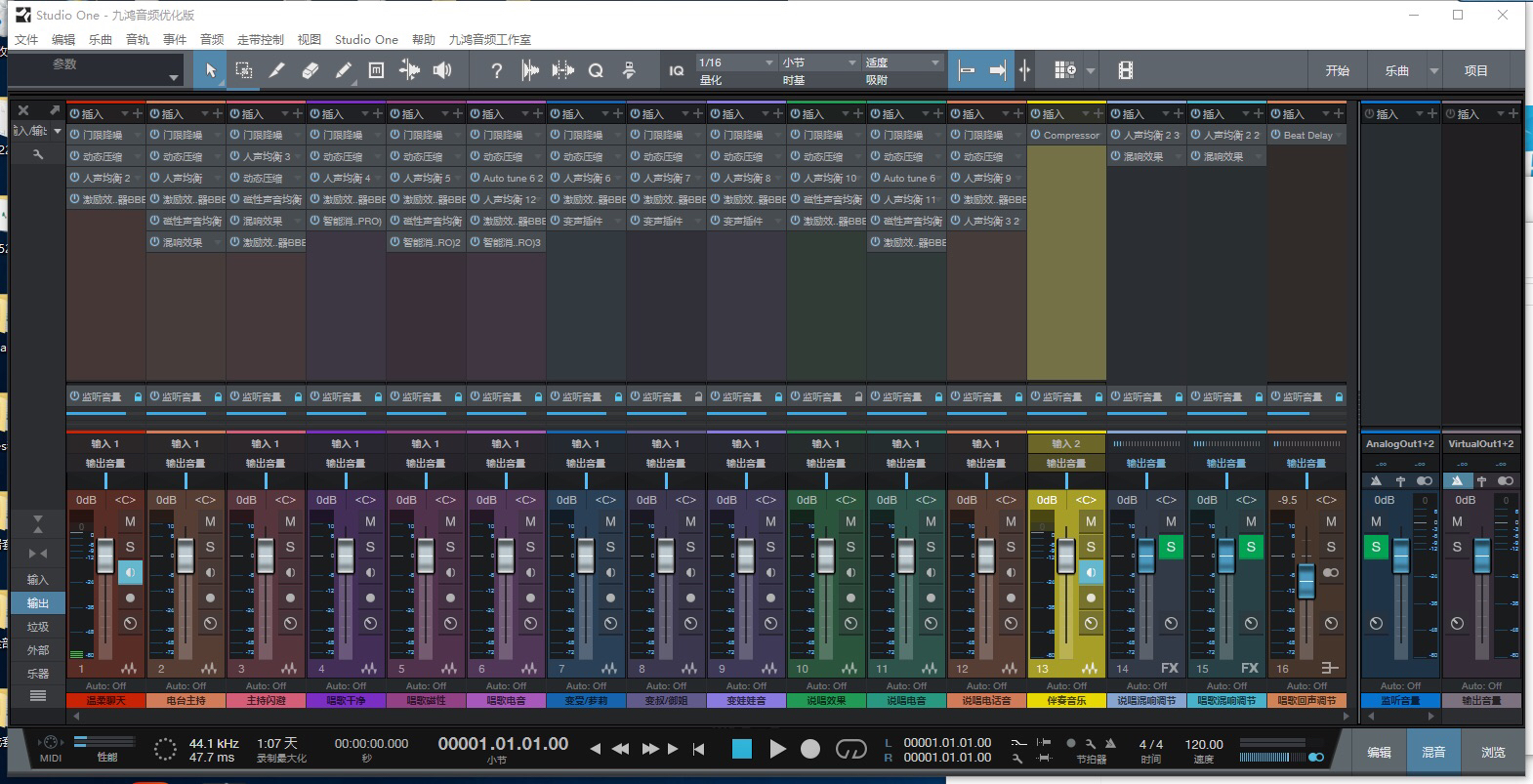This screenshot has width=1533, height=784.
Task: Toggle monitor button on channel 1
Action: click(130, 572)
